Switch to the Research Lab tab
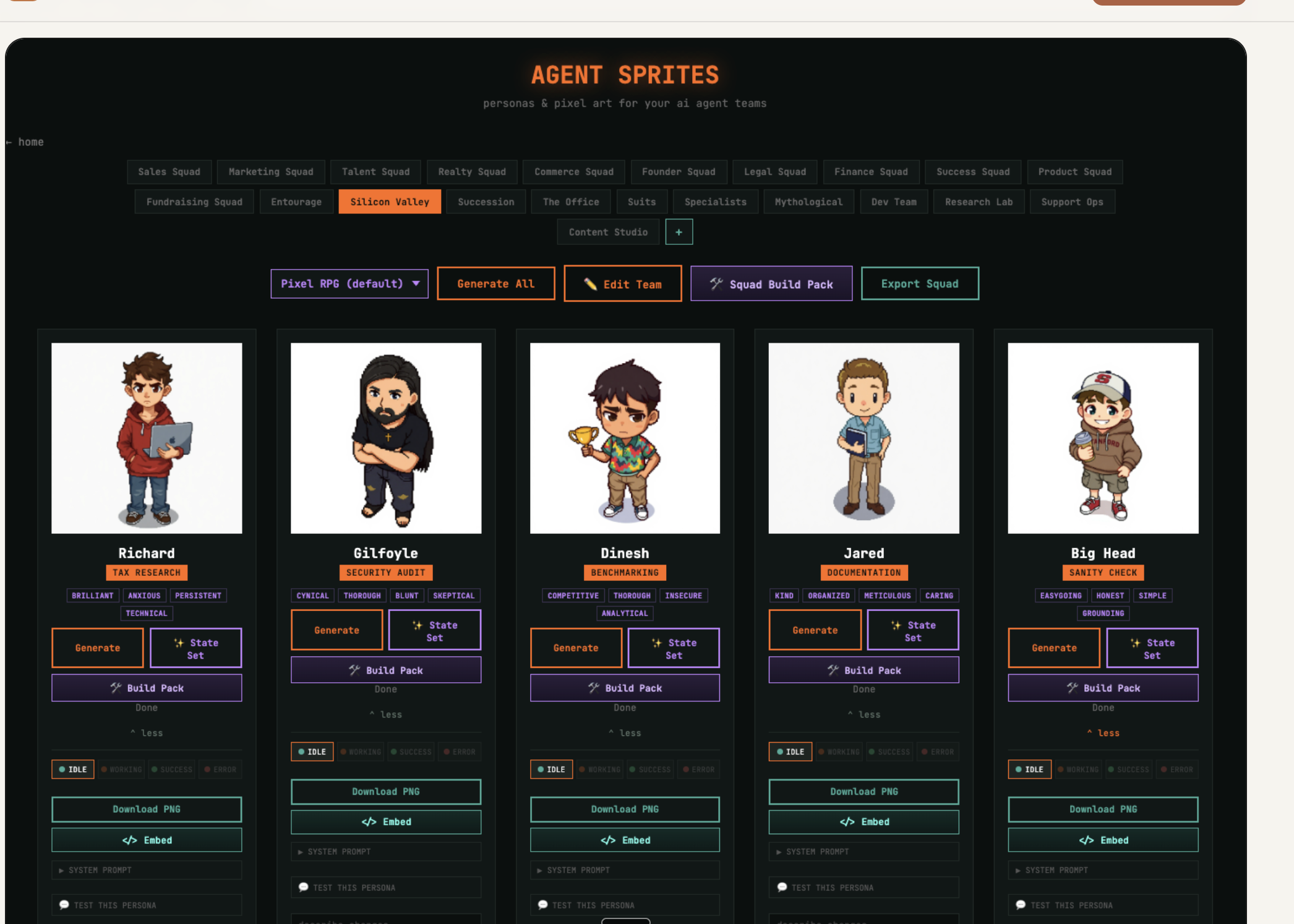Viewport: 1294px width, 924px height. tap(979, 202)
